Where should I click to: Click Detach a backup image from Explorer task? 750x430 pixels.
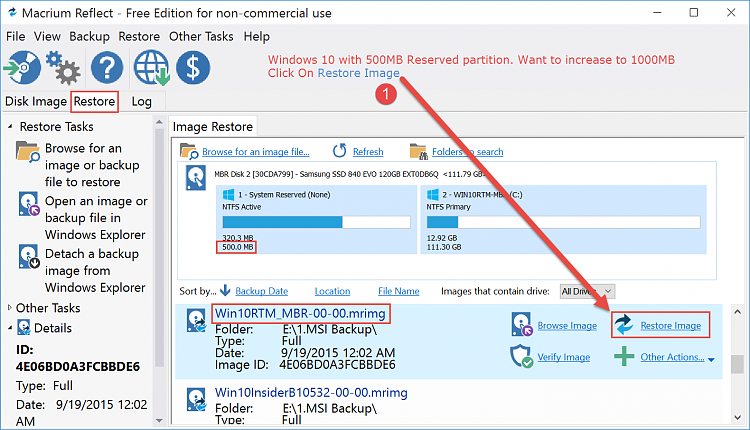pyautogui.click(x=95, y=270)
